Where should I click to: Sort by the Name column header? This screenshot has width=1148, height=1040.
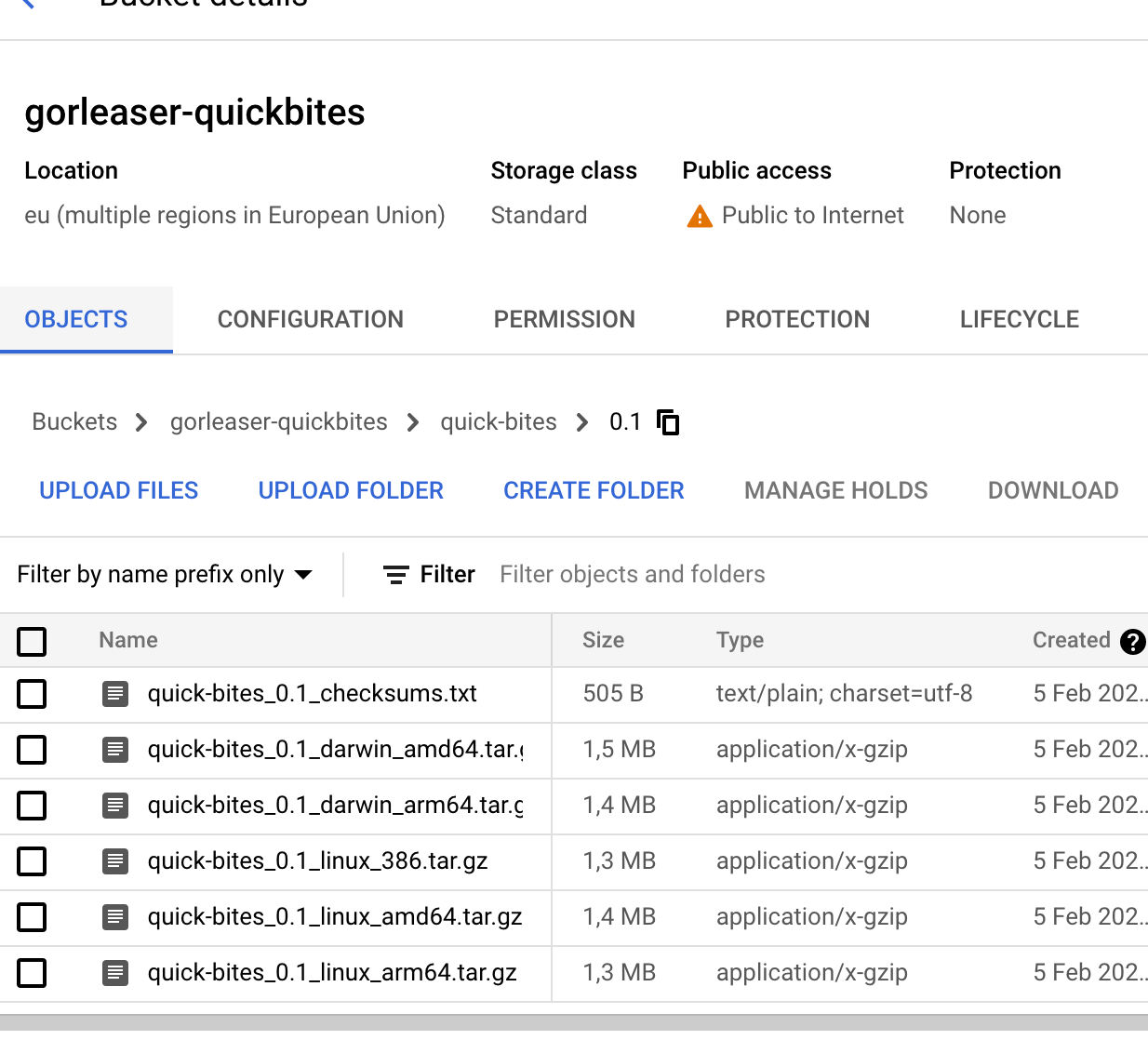[128, 641]
